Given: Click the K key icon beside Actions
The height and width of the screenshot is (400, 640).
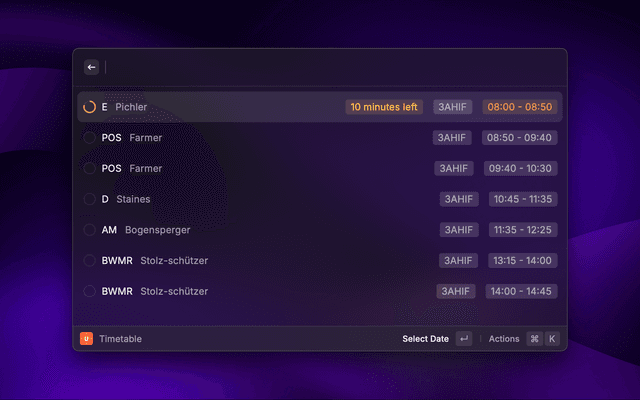Looking at the screenshot, I should [x=552, y=339].
